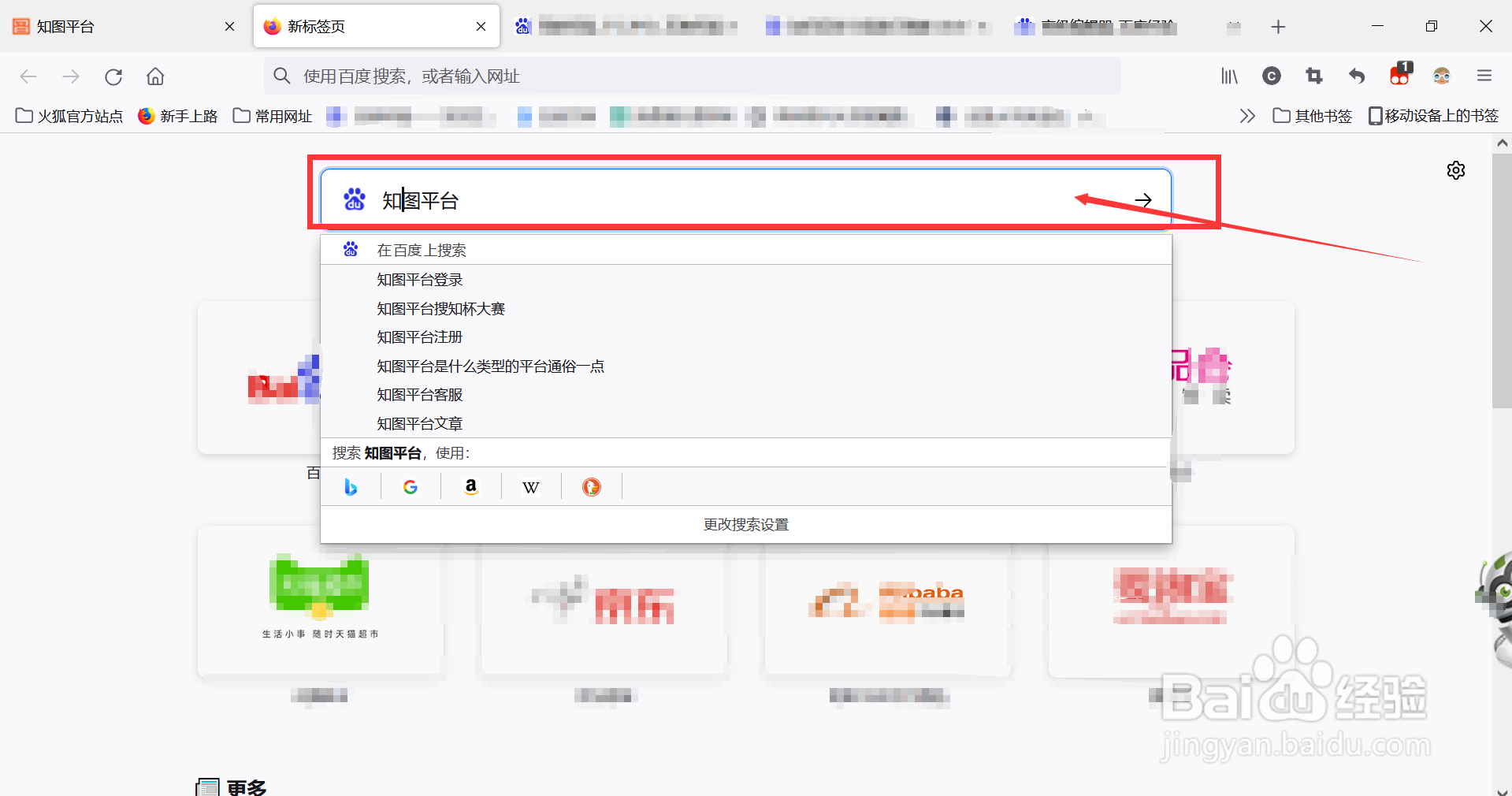
Task: Click the page scrollbar up arrow
Action: [x=1502, y=143]
